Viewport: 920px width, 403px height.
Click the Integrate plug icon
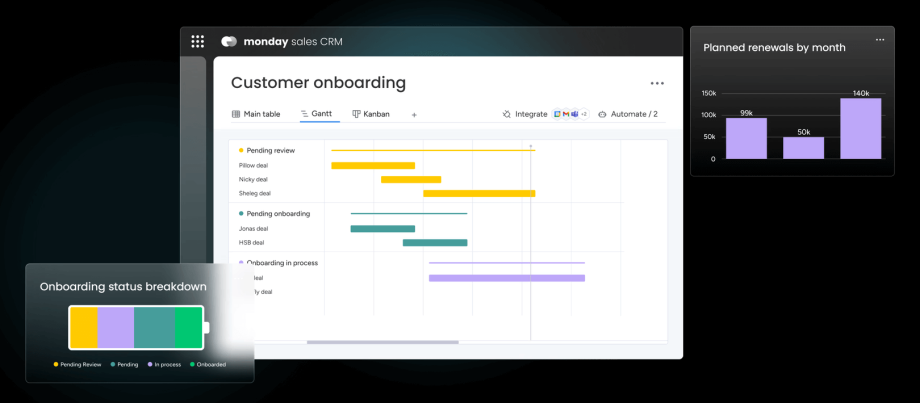[x=507, y=115]
